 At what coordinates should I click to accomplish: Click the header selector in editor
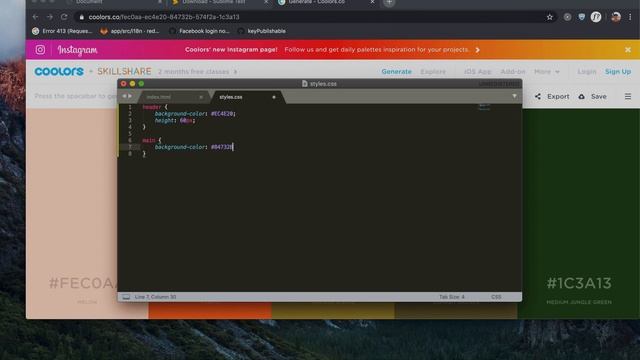click(x=151, y=107)
